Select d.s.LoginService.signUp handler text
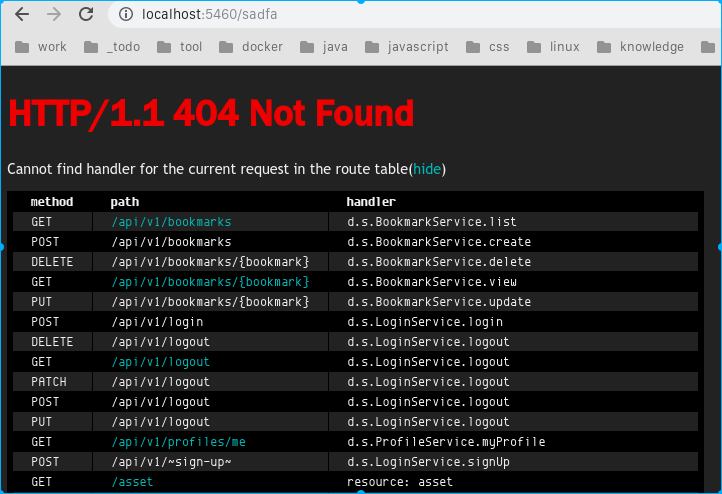Screen dimensions: 722x494 click(428, 462)
